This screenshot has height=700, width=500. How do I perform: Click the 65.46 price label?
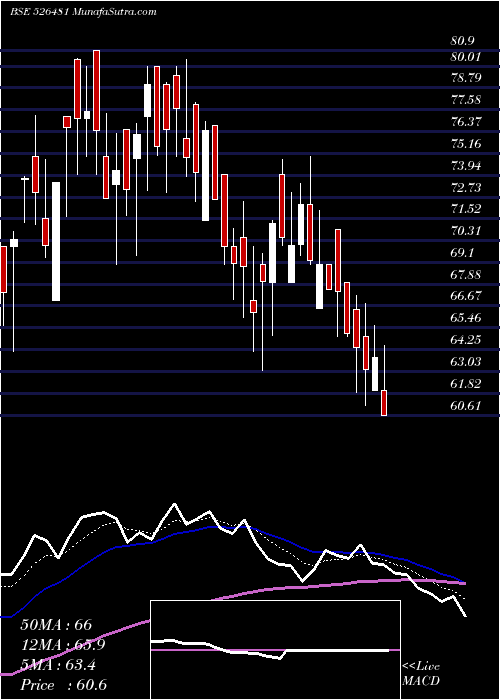click(x=466, y=317)
